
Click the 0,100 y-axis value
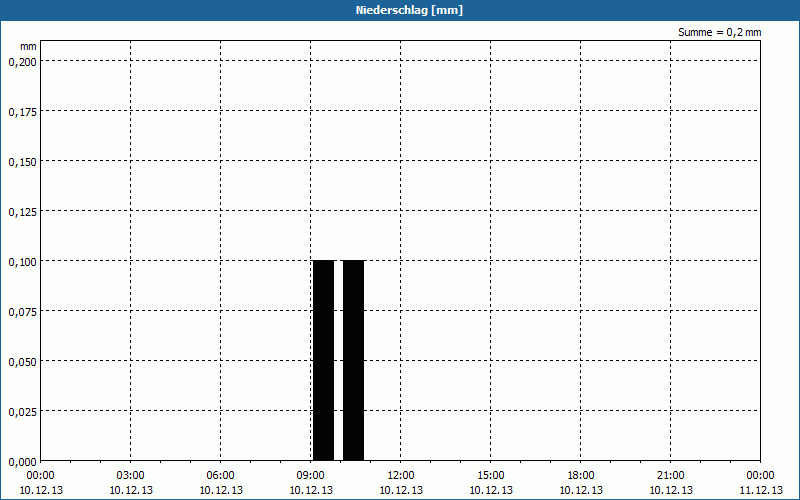[x=22, y=261]
